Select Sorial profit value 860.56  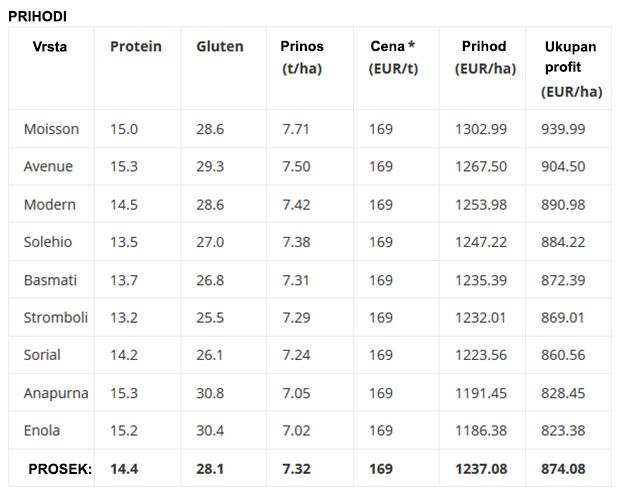[x=563, y=355]
